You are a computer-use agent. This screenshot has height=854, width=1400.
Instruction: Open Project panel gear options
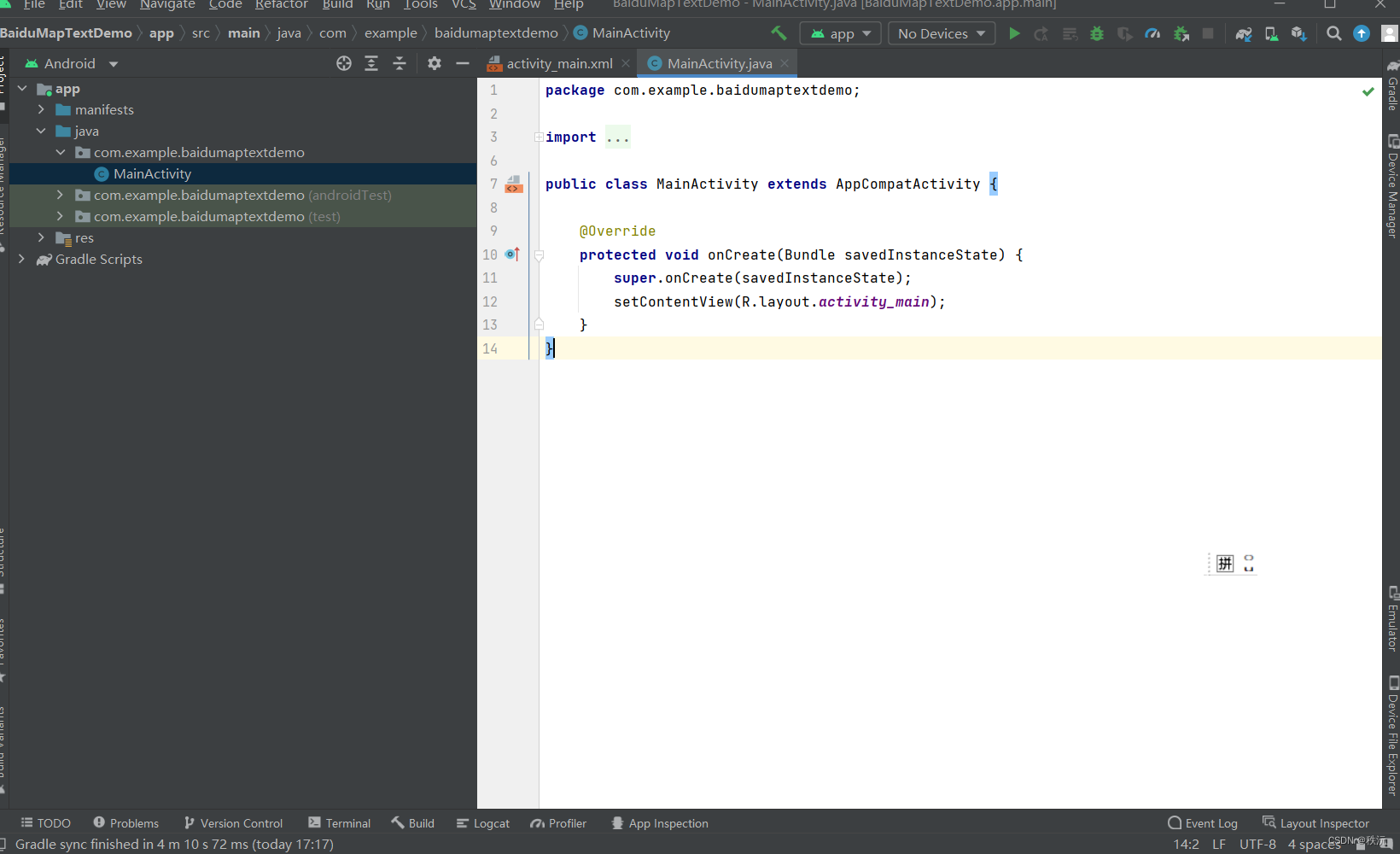click(435, 63)
